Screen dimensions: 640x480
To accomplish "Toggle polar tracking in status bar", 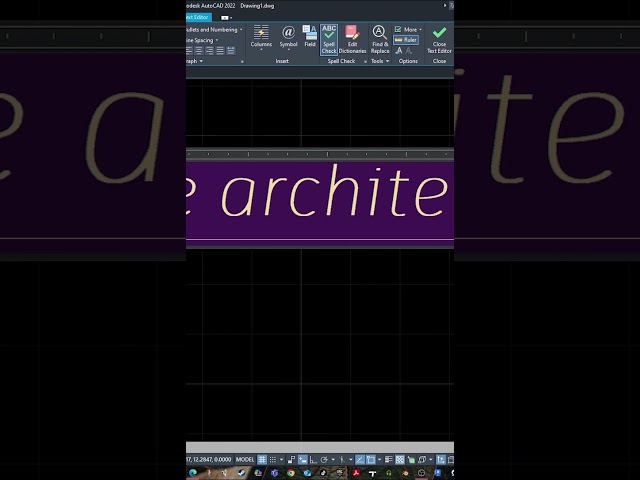I will click(x=324, y=460).
